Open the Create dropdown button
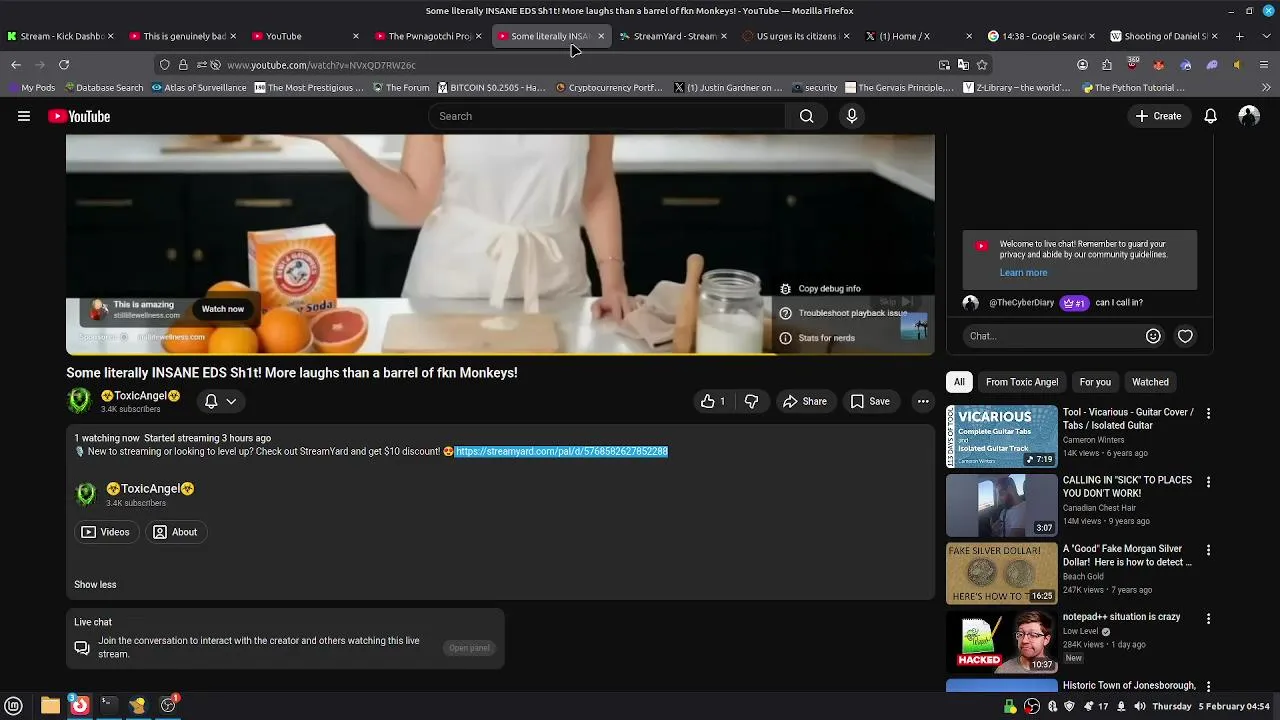 point(1158,116)
